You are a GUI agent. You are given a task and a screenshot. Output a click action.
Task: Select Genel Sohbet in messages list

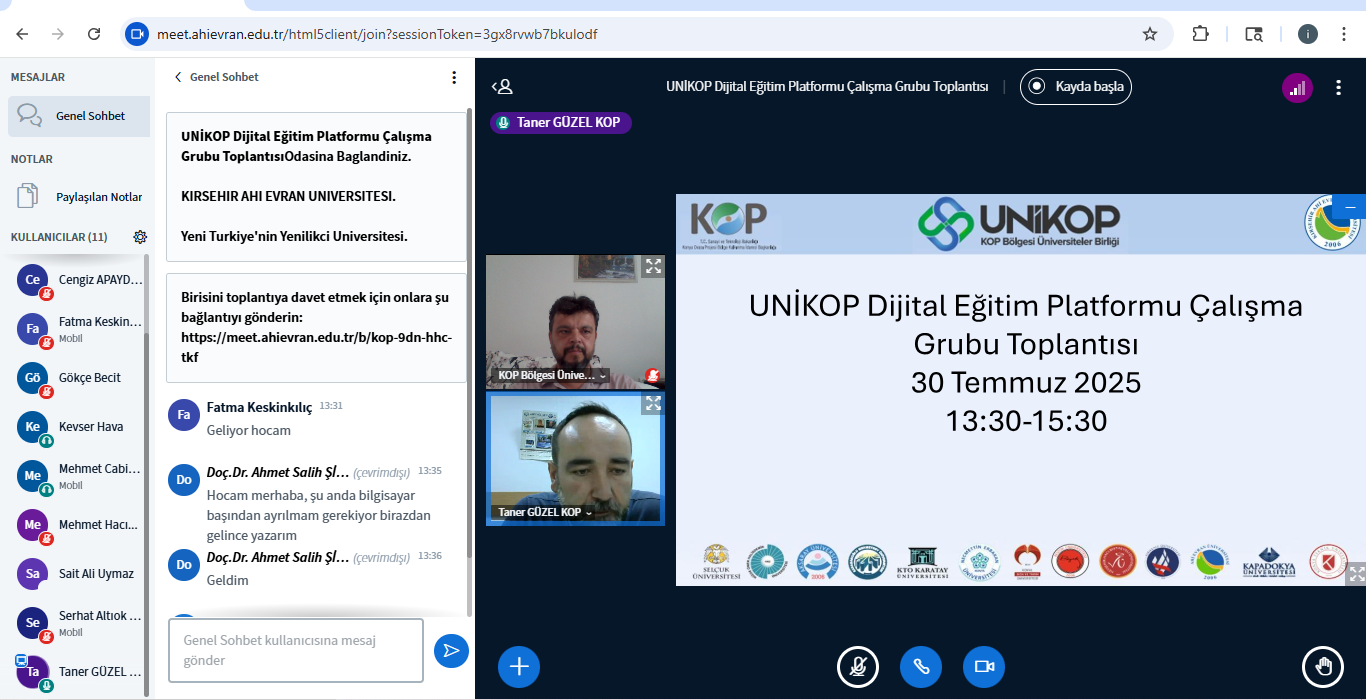(x=79, y=116)
